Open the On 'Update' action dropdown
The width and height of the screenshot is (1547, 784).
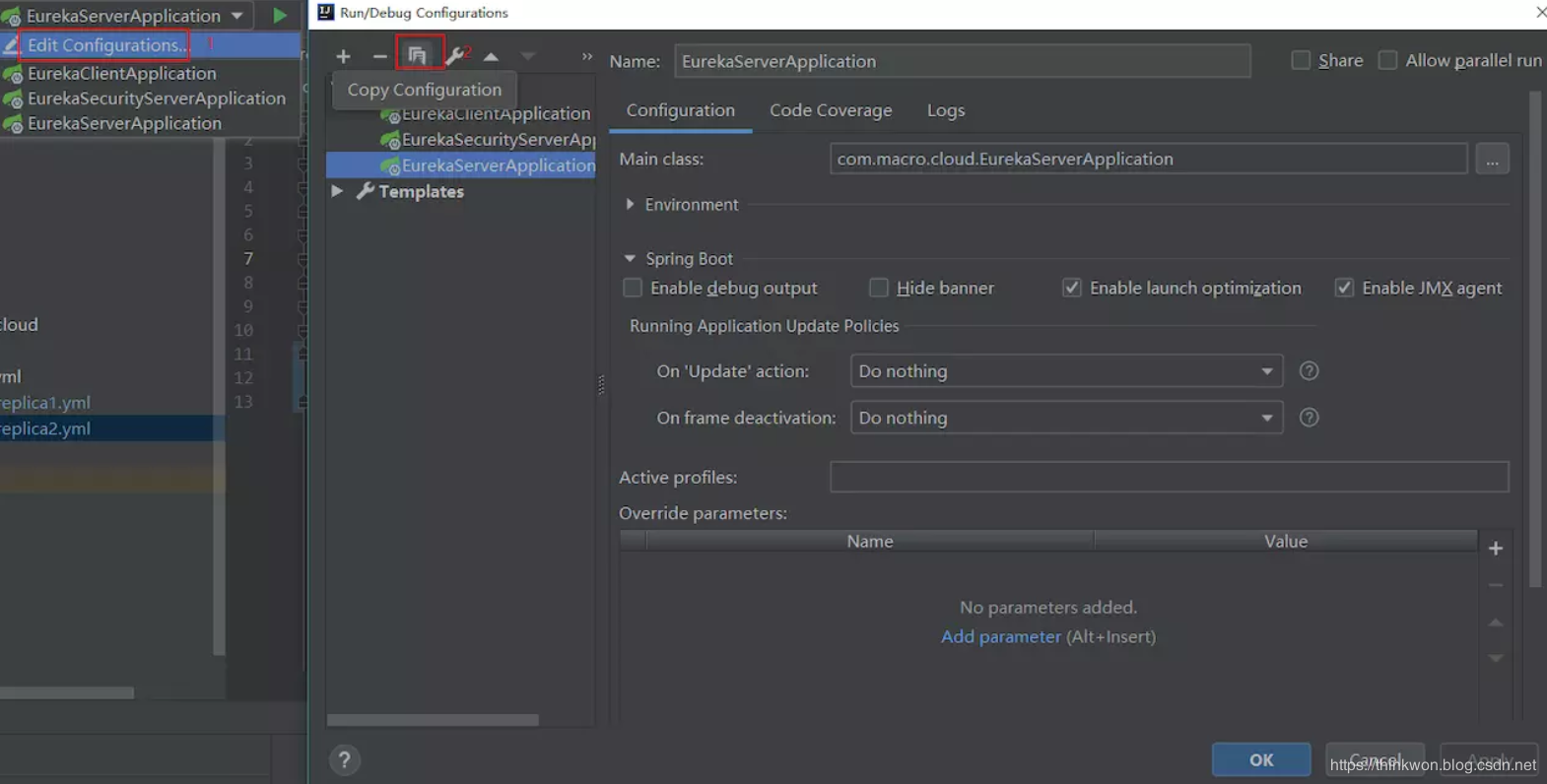click(1065, 371)
